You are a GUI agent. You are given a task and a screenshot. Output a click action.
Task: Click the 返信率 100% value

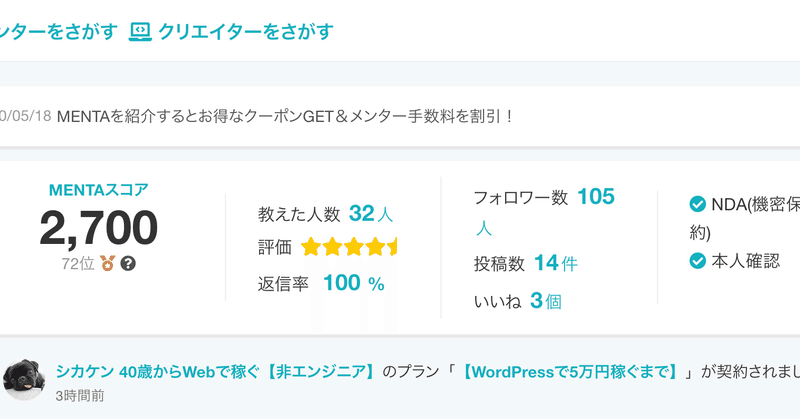[x=354, y=283]
